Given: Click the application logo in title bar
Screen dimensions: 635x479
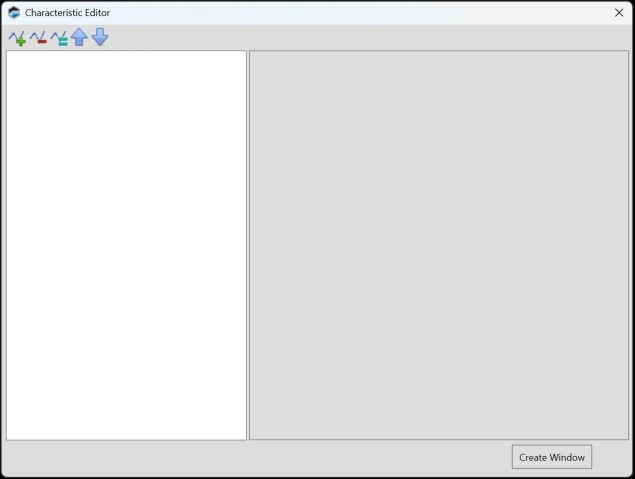Looking at the screenshot, I should tap(14, 13).
